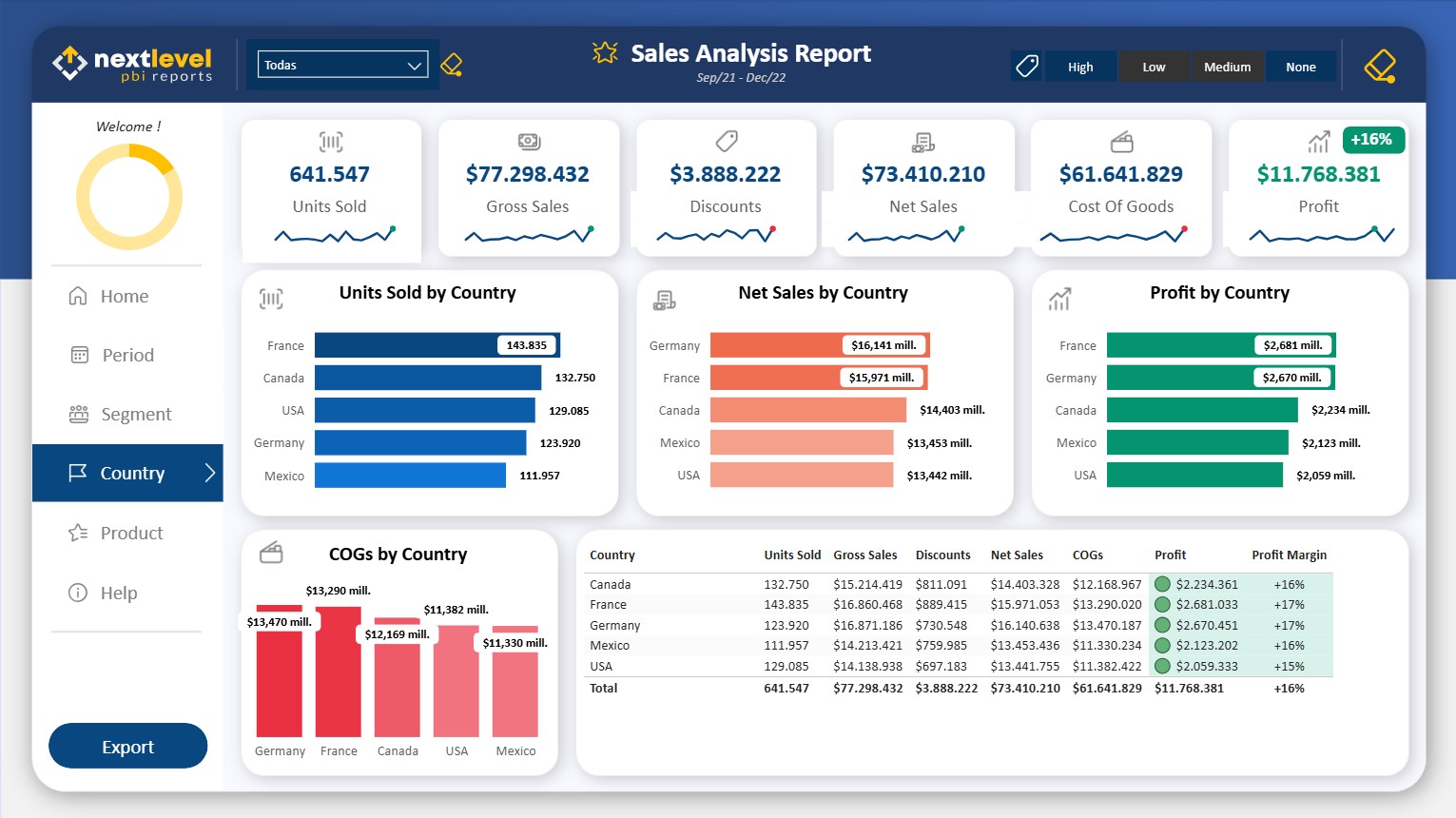This screenshot has height=818, width=1456.
Task: Click the nextlevel pbi reports logo
Action: (132, 64)
